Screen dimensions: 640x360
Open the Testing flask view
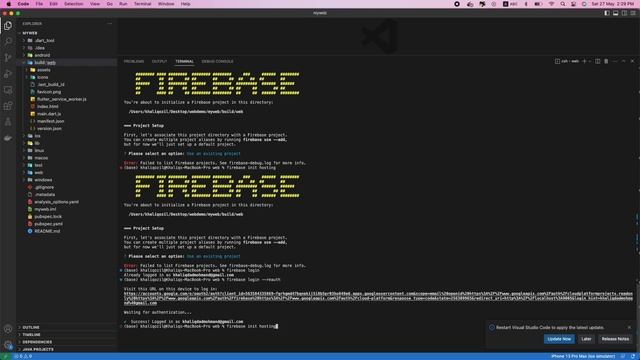tap(8, 122)
